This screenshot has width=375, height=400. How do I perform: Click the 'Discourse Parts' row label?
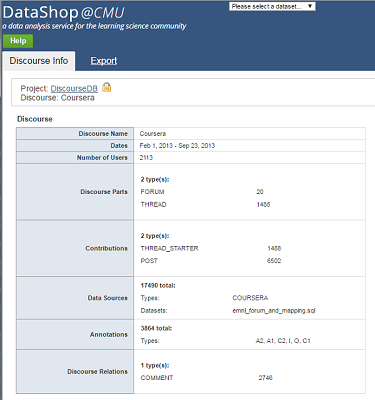click(104, 192)
